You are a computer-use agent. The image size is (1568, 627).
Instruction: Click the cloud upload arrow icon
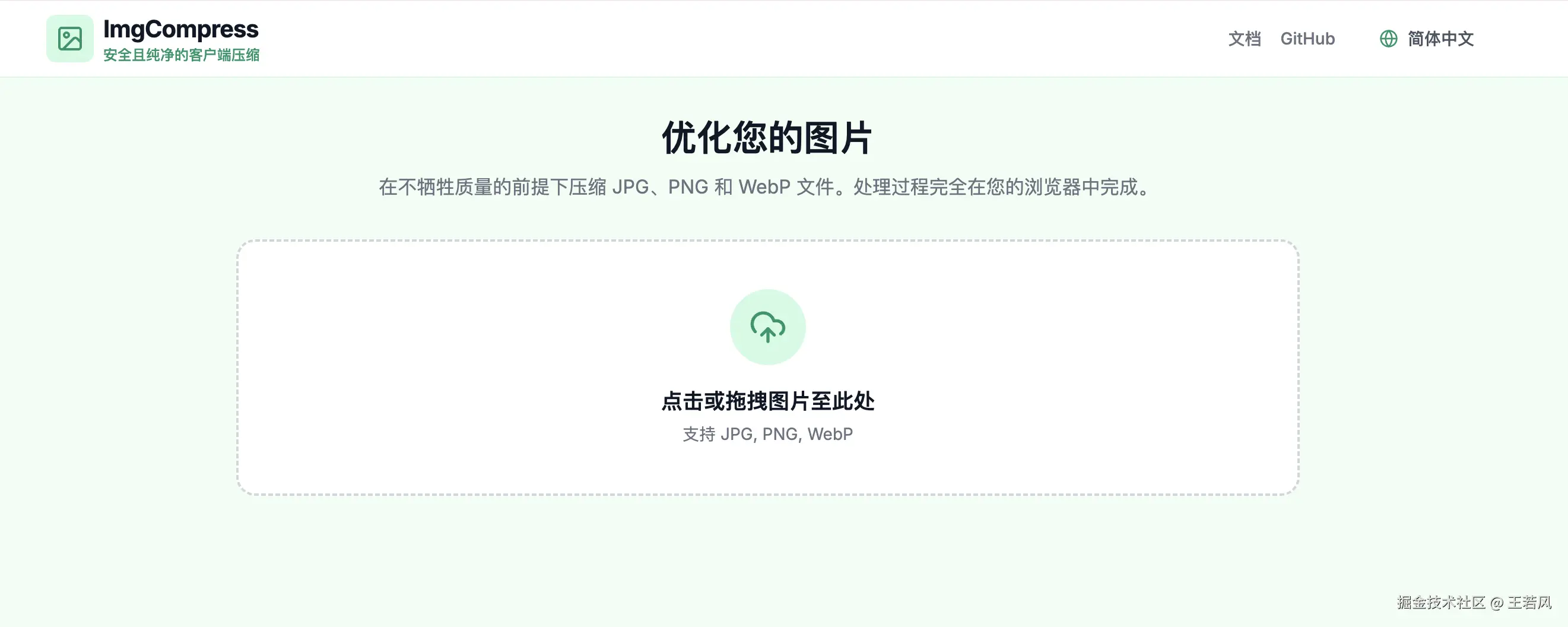pos(767,328)
